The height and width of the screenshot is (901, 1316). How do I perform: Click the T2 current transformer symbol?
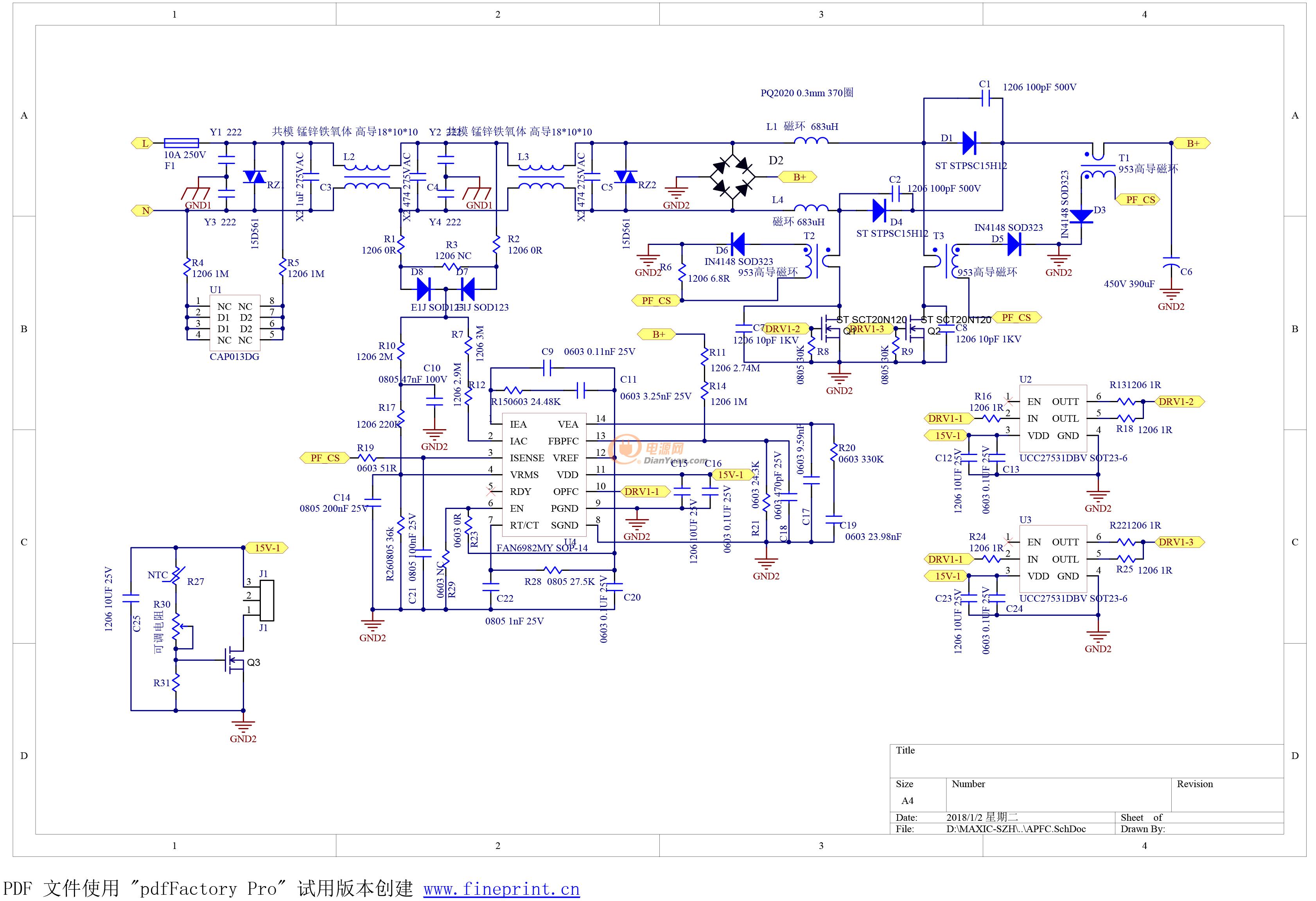point(817,261)
